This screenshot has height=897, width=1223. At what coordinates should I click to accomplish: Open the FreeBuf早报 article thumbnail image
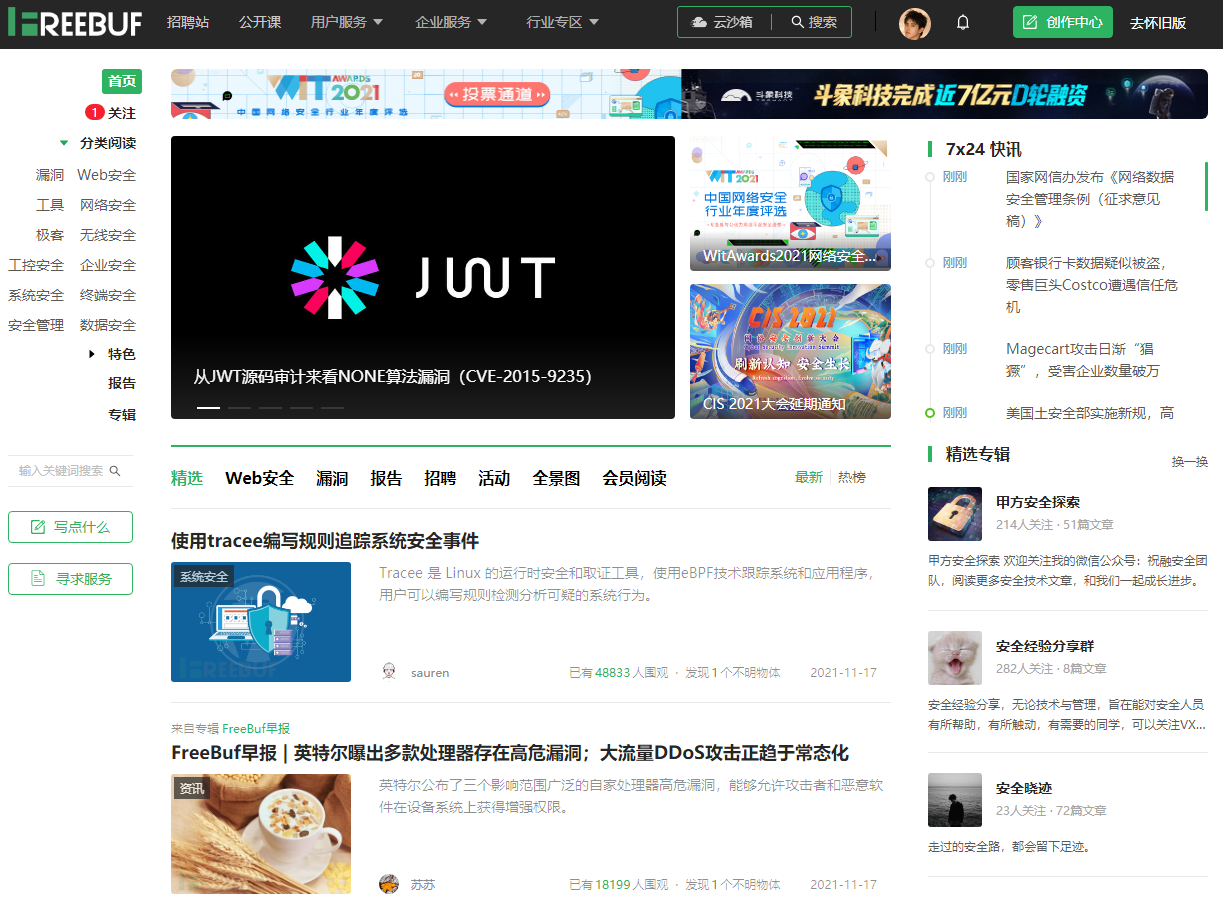click(261, 834)
